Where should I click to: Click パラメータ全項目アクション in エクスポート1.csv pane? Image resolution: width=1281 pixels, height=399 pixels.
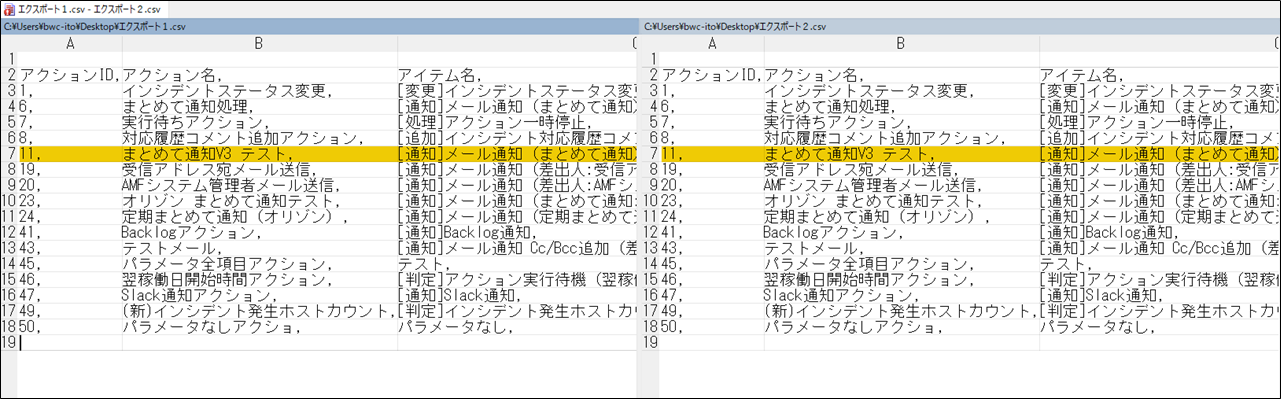[x=229, y=264]
